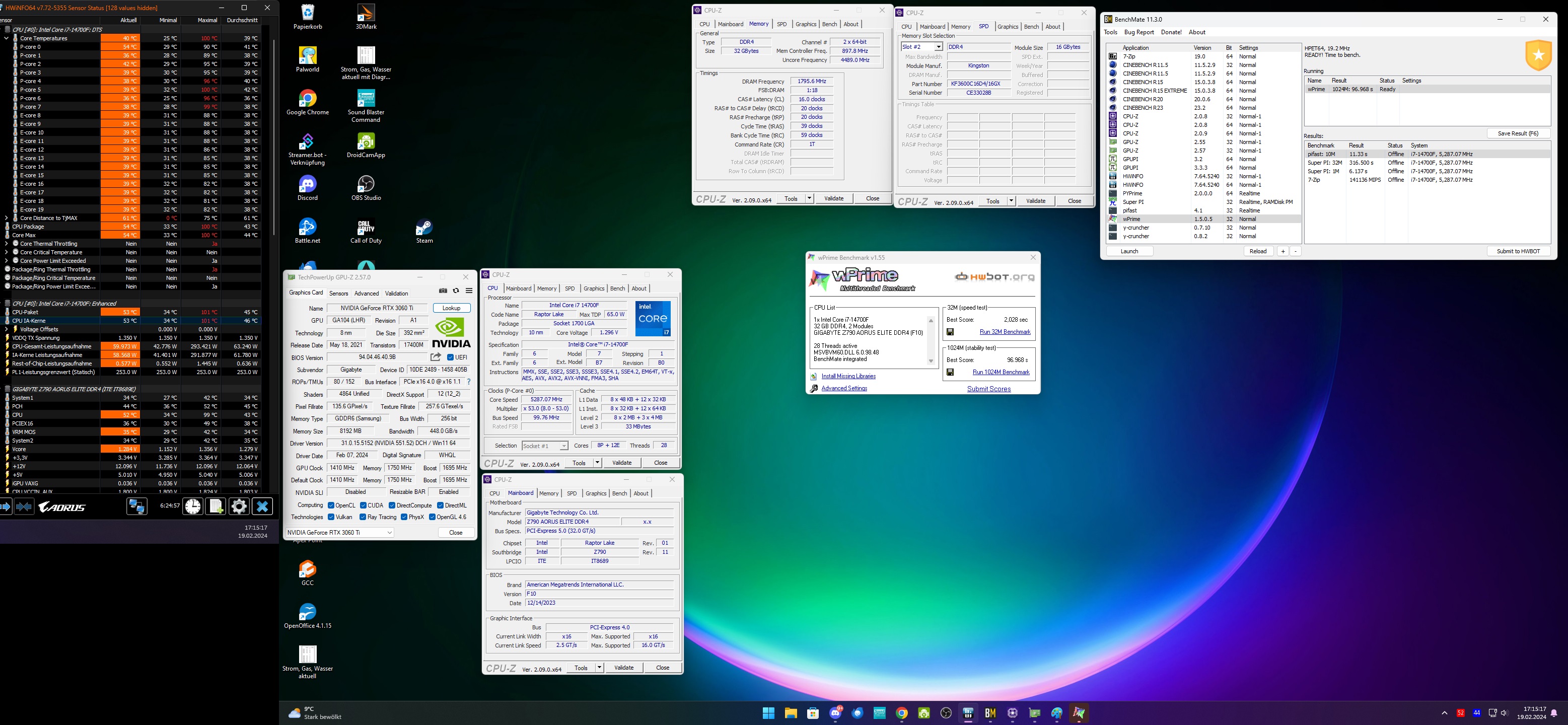Click the wPrime CPU List scrollbar down arrow
The width and height of the screenshot is (1568, 725).
pos(931,361)
